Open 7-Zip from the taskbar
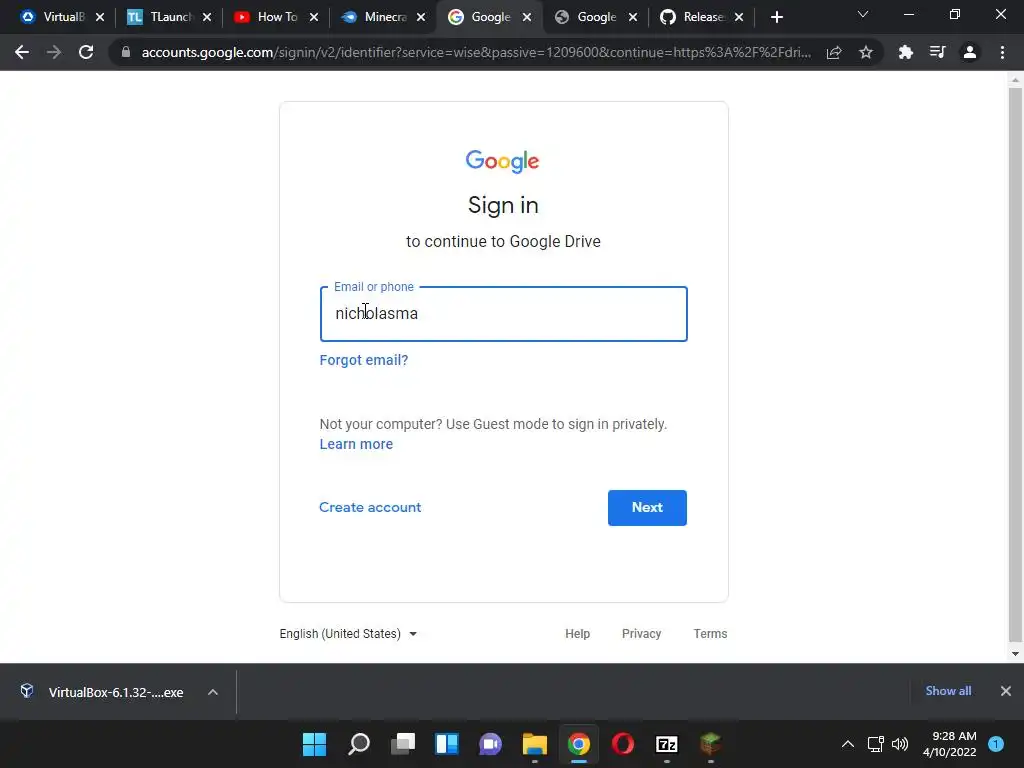 click(x=667, y=744)
